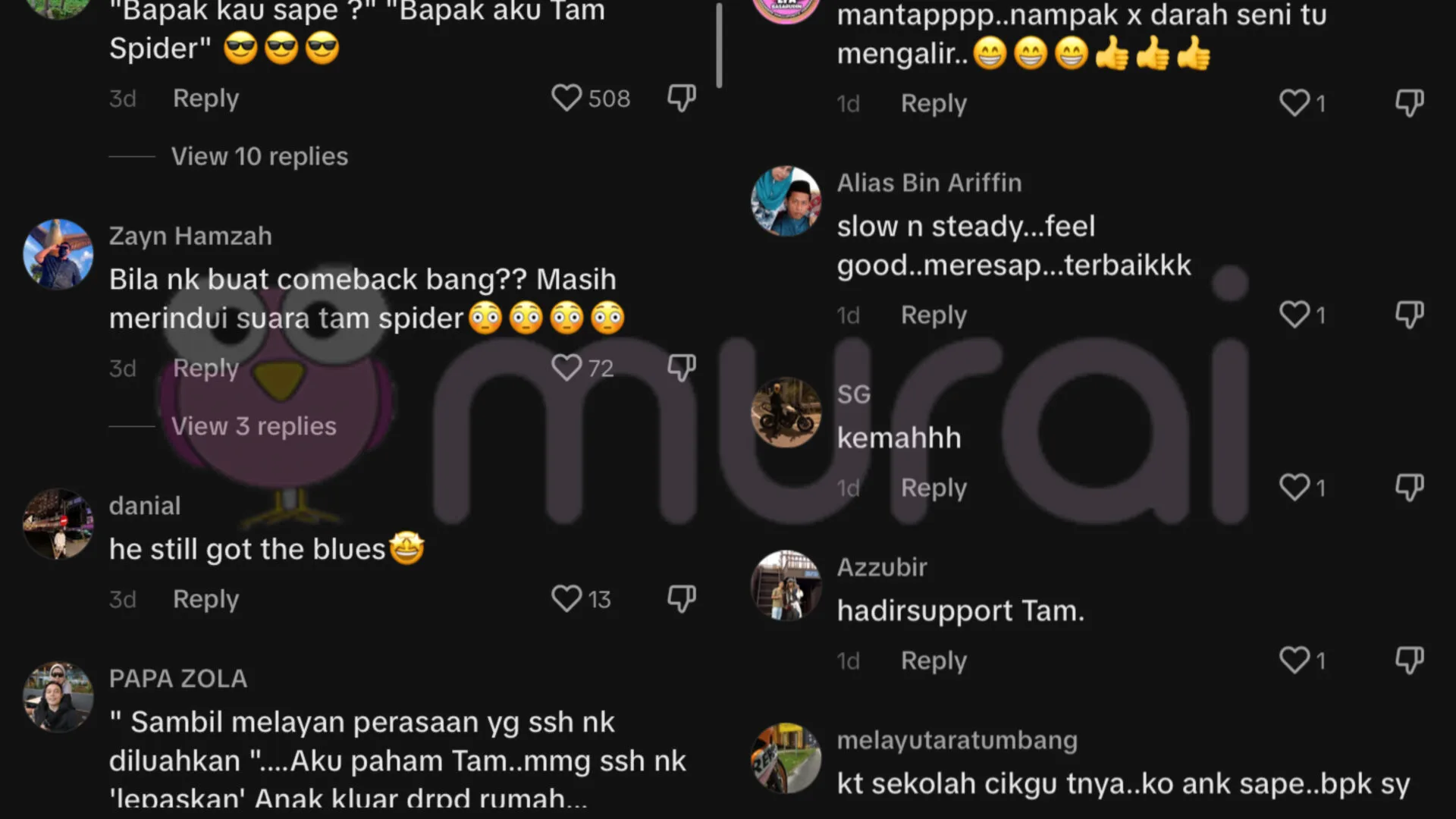Reply to the SG comment

(934, 488)
